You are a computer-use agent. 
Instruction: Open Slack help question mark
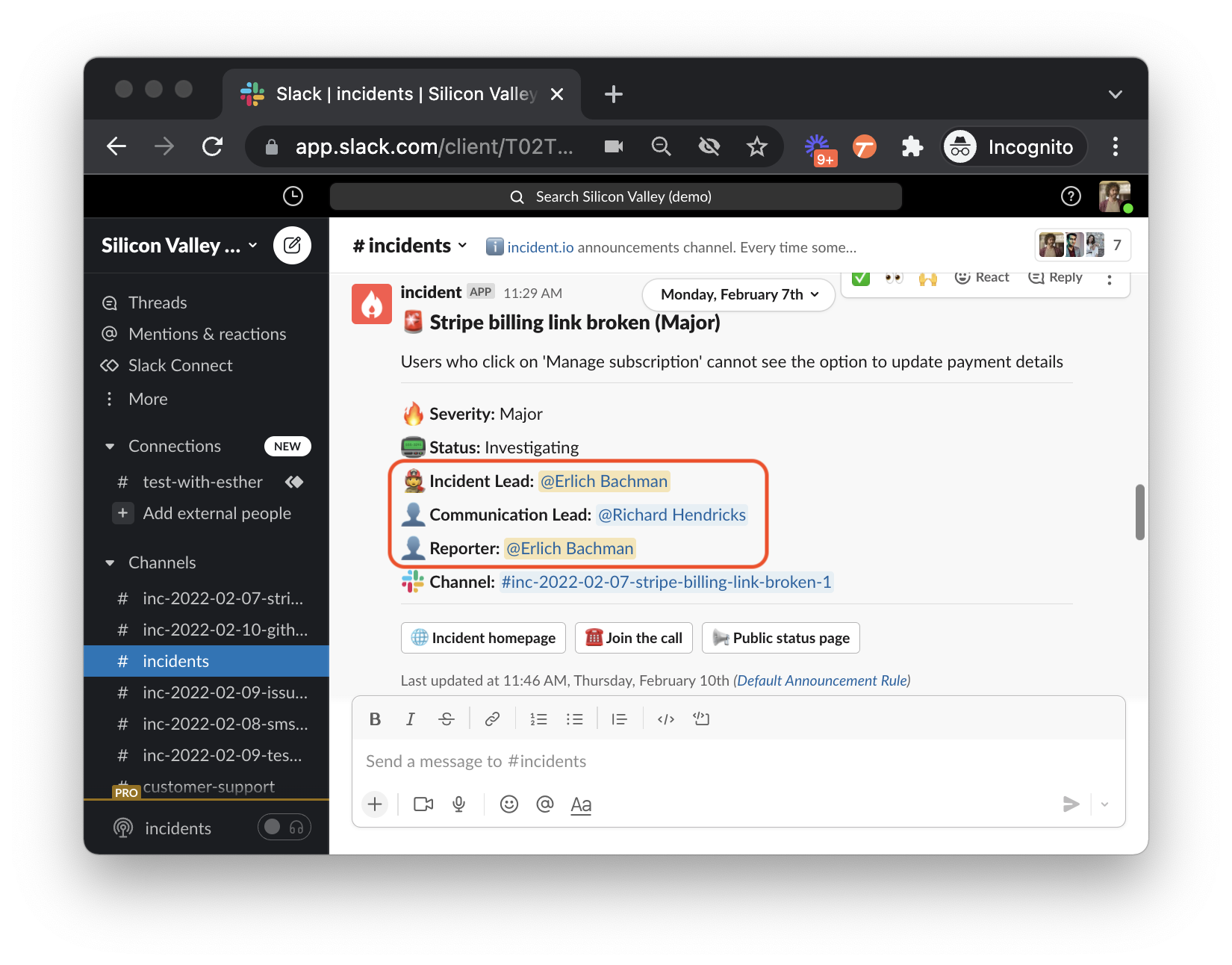tap(1071, 196)
